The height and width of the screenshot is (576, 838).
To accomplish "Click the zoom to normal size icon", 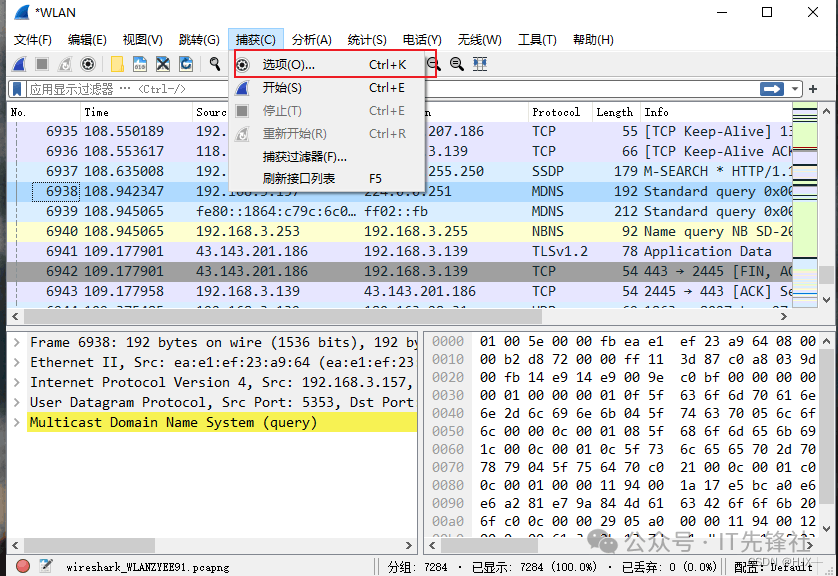I will [x=456, y=64].
